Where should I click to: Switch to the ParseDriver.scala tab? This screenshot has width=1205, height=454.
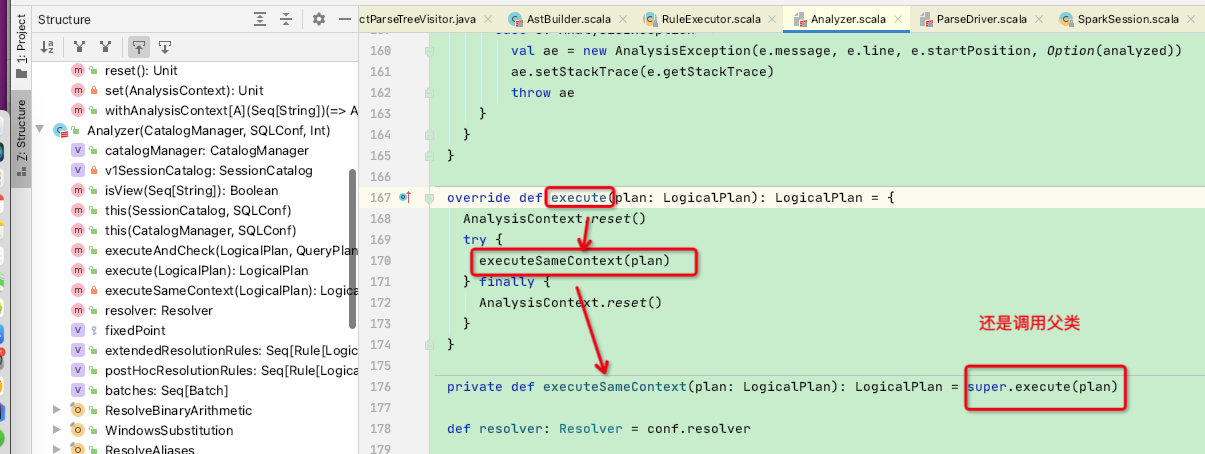click(968, 19)
